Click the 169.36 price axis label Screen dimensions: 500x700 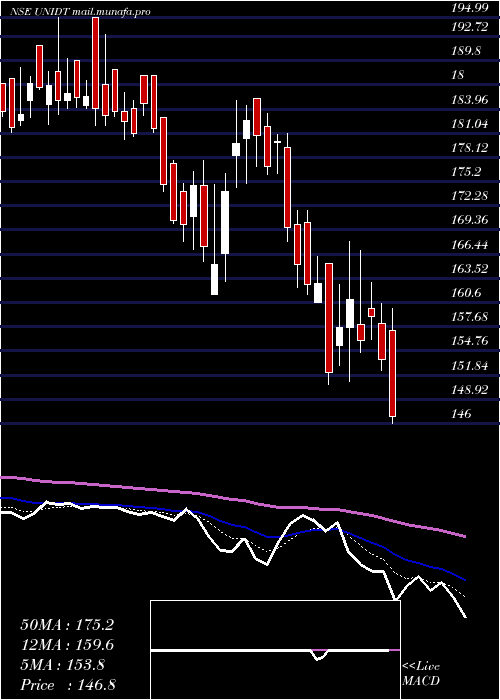[x=470, y=220]
